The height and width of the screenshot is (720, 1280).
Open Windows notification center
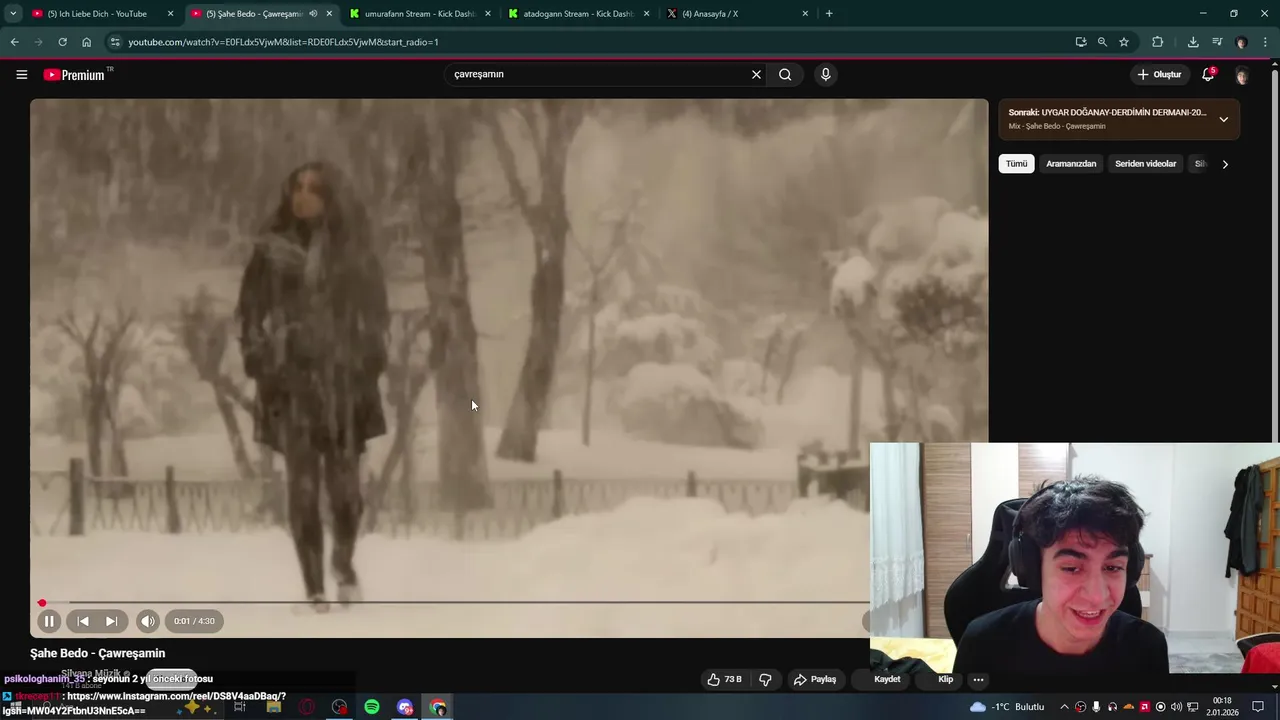[1258, 707]
